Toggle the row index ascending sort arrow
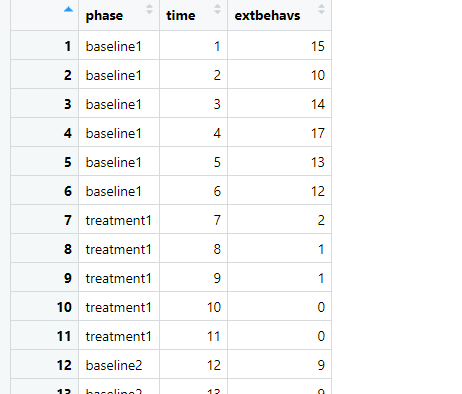 tap(68, 9)
